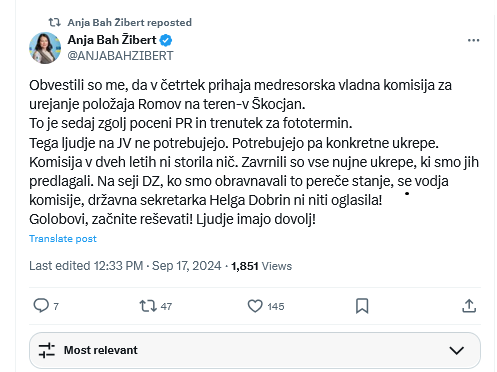
Task: Open the reply comment icon
Action: coord(41,306)
